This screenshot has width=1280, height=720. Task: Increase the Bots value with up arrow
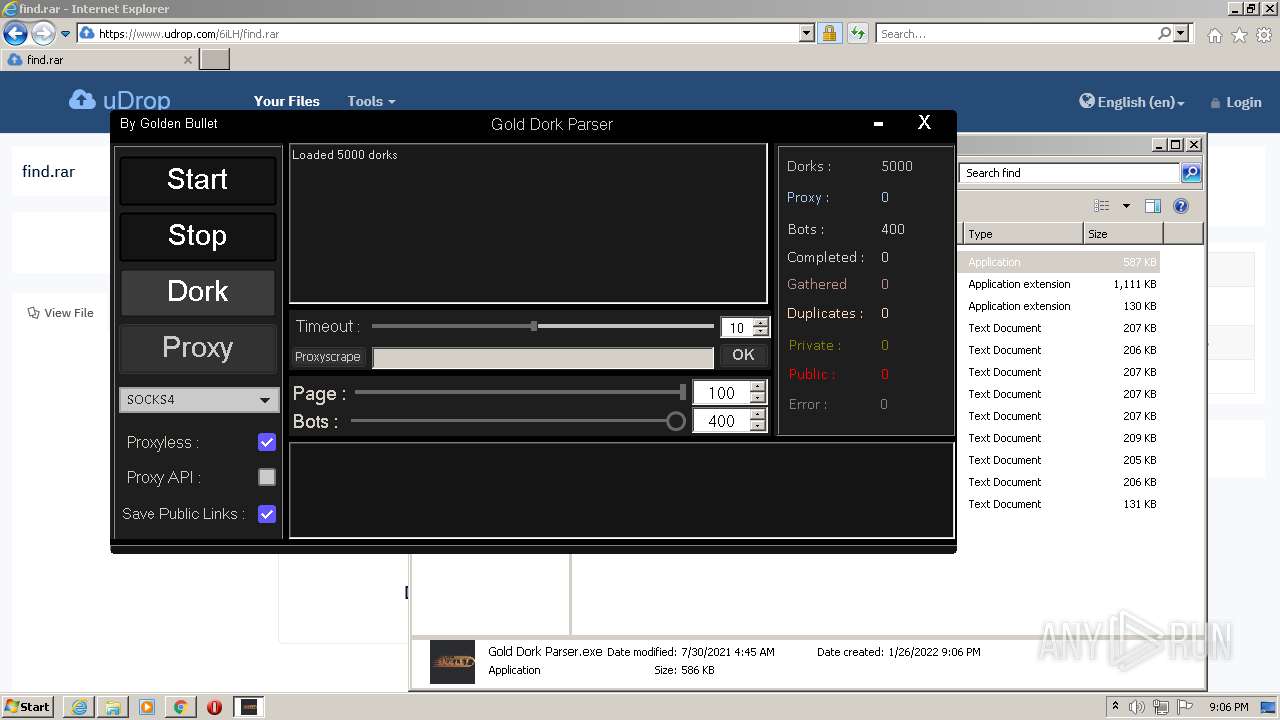coord(757,415)
